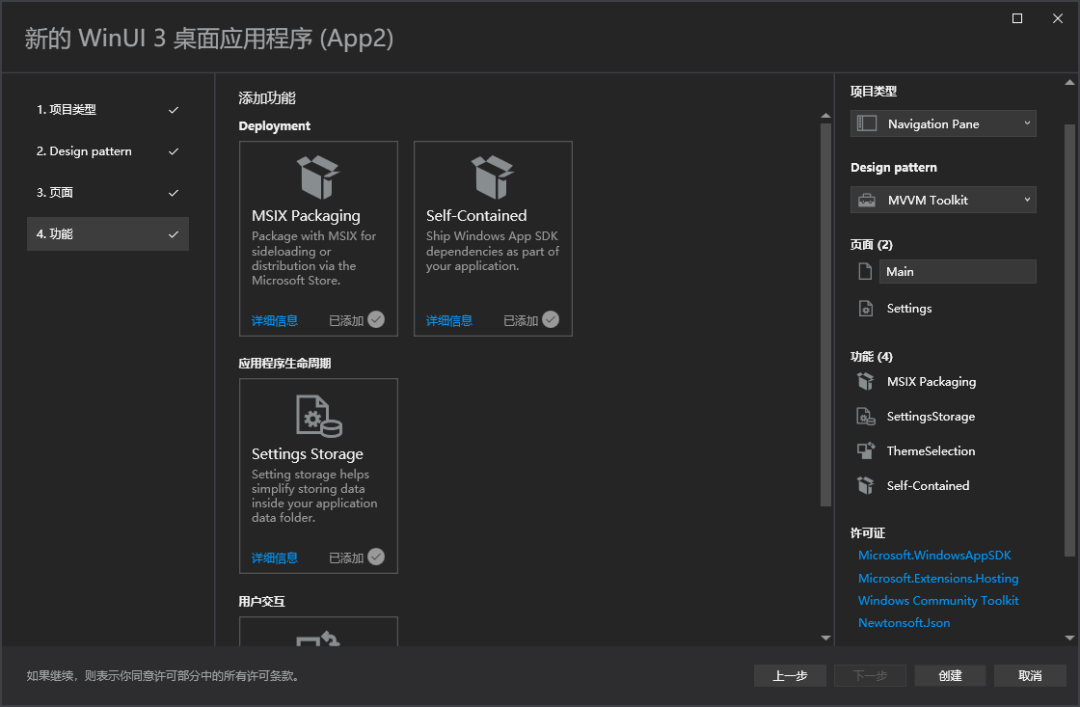
Task: Open Windows Community Toolkit license link
Action: click(938, 600)
